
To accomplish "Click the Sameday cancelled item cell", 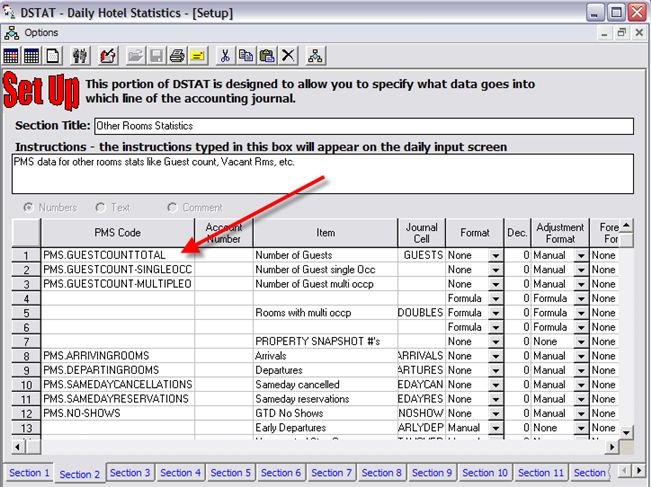I will click(x=325, y=385).
